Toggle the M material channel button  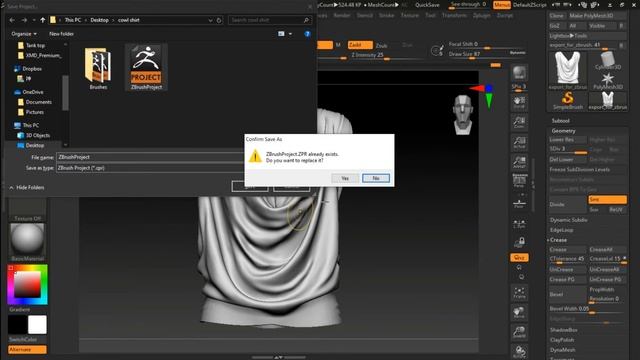coord(338,45)
